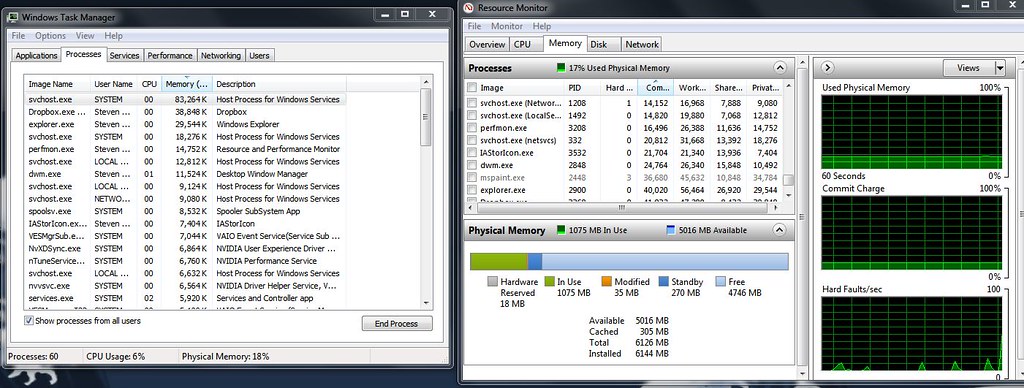The width and height of the screenshot is (1024, 388).
Task: Sort by the User Name column header
Action: tap(114, 84)
